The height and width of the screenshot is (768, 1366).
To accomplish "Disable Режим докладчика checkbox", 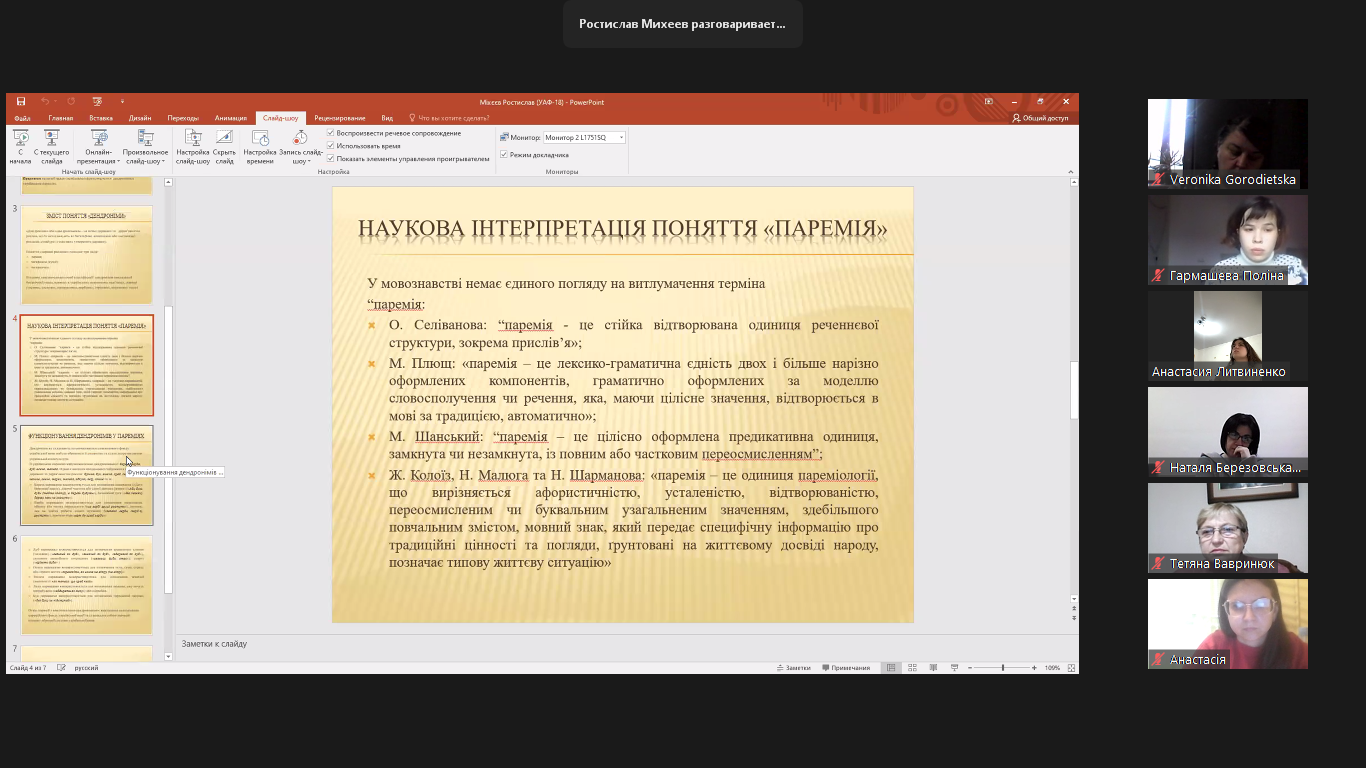I will point(504,155).
